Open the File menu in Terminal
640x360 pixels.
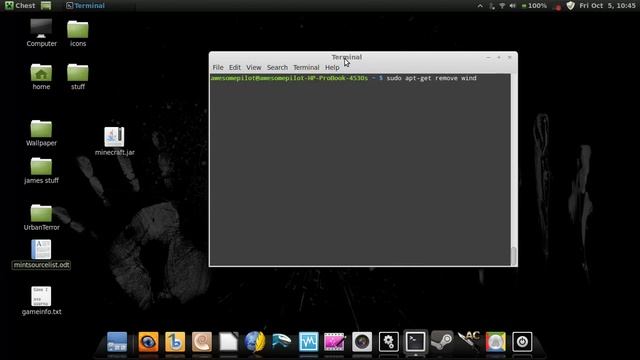click(x=218, y=67)
